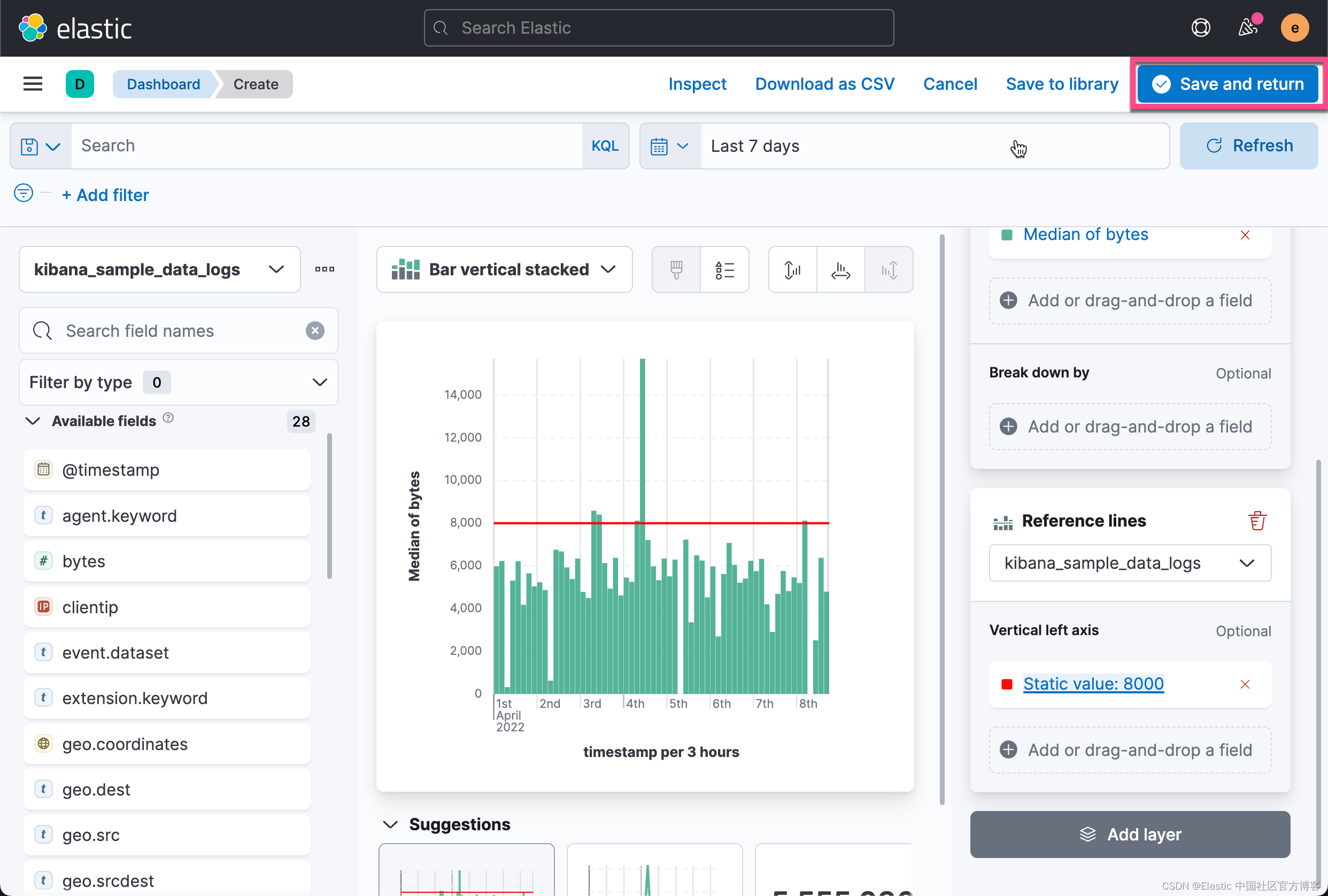
Task: Open the help menu lifebuoy icon
Action: pos(1201,27)
